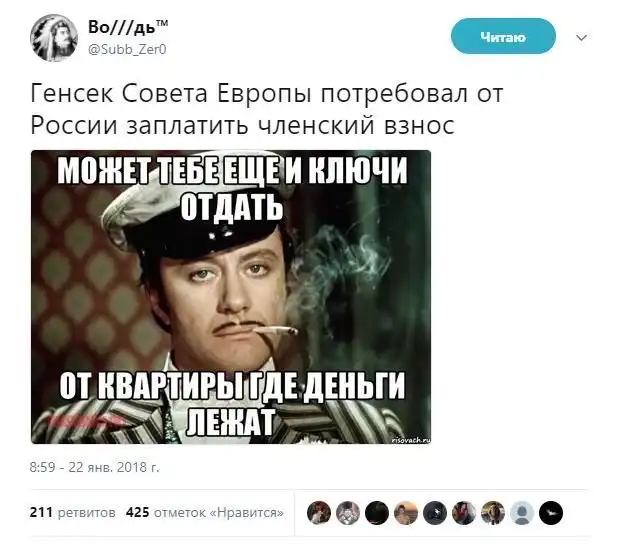Open the 8:59 - 22 янв. 2018 timestamp
Screen dimensions: 623x549
coord(94,467)
